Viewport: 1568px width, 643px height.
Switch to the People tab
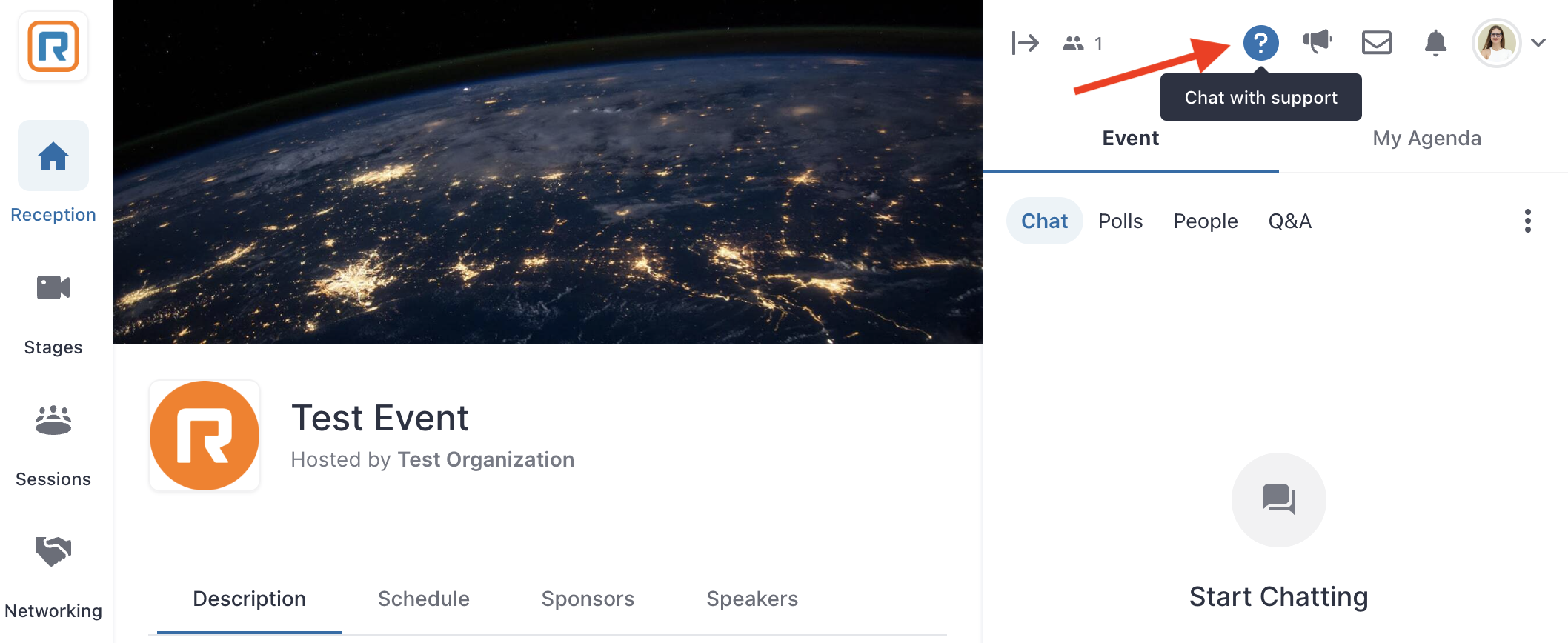(x=1206, y=221)
